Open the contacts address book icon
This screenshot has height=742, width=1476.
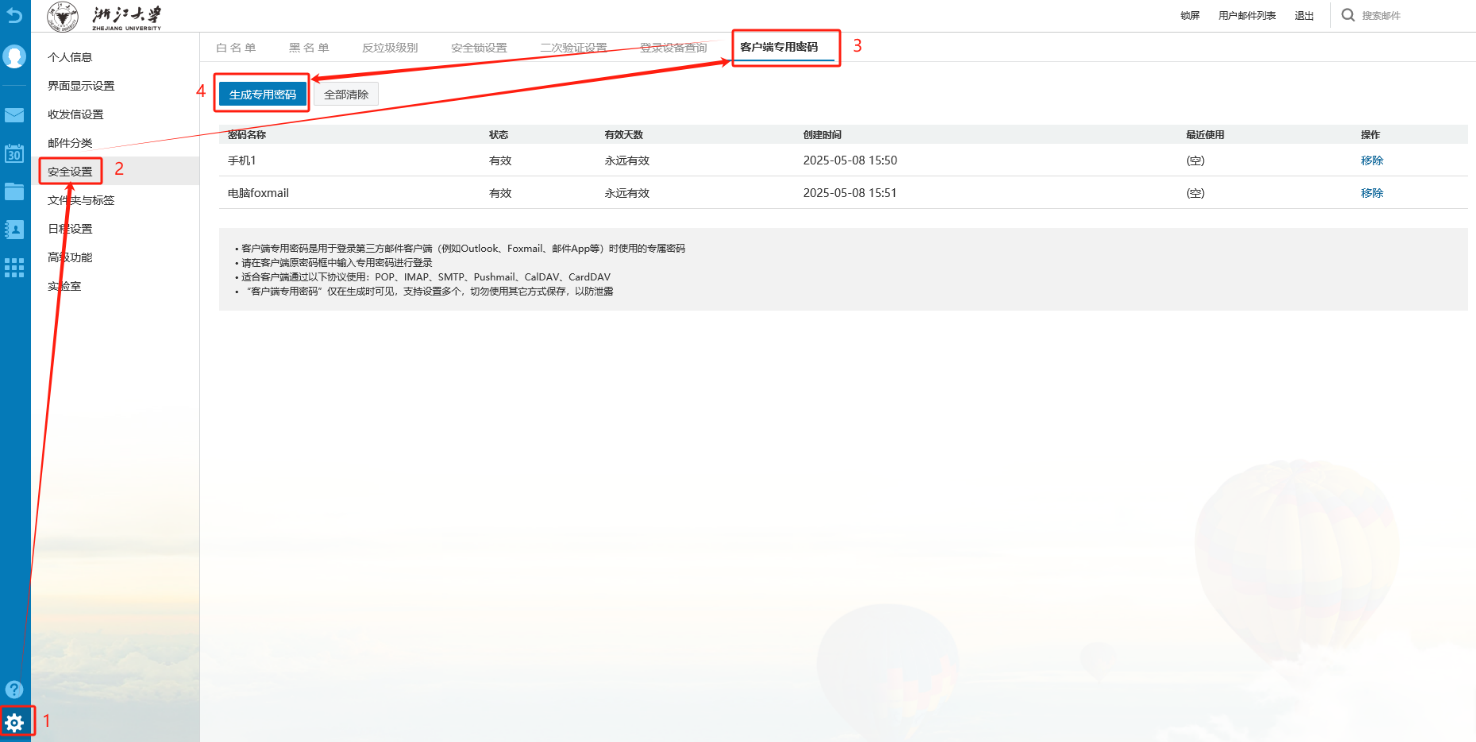click(x=15, y=229)
